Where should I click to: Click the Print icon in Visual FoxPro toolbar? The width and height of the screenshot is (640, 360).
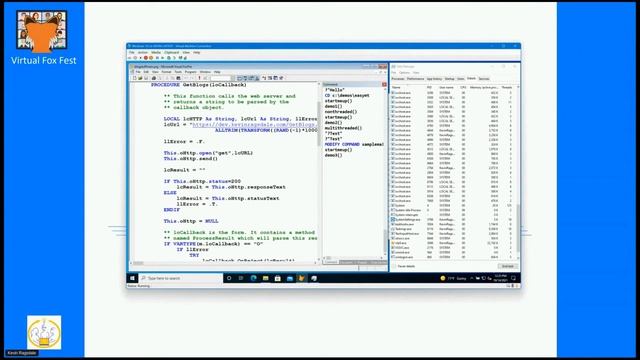[x=154, y=78]
